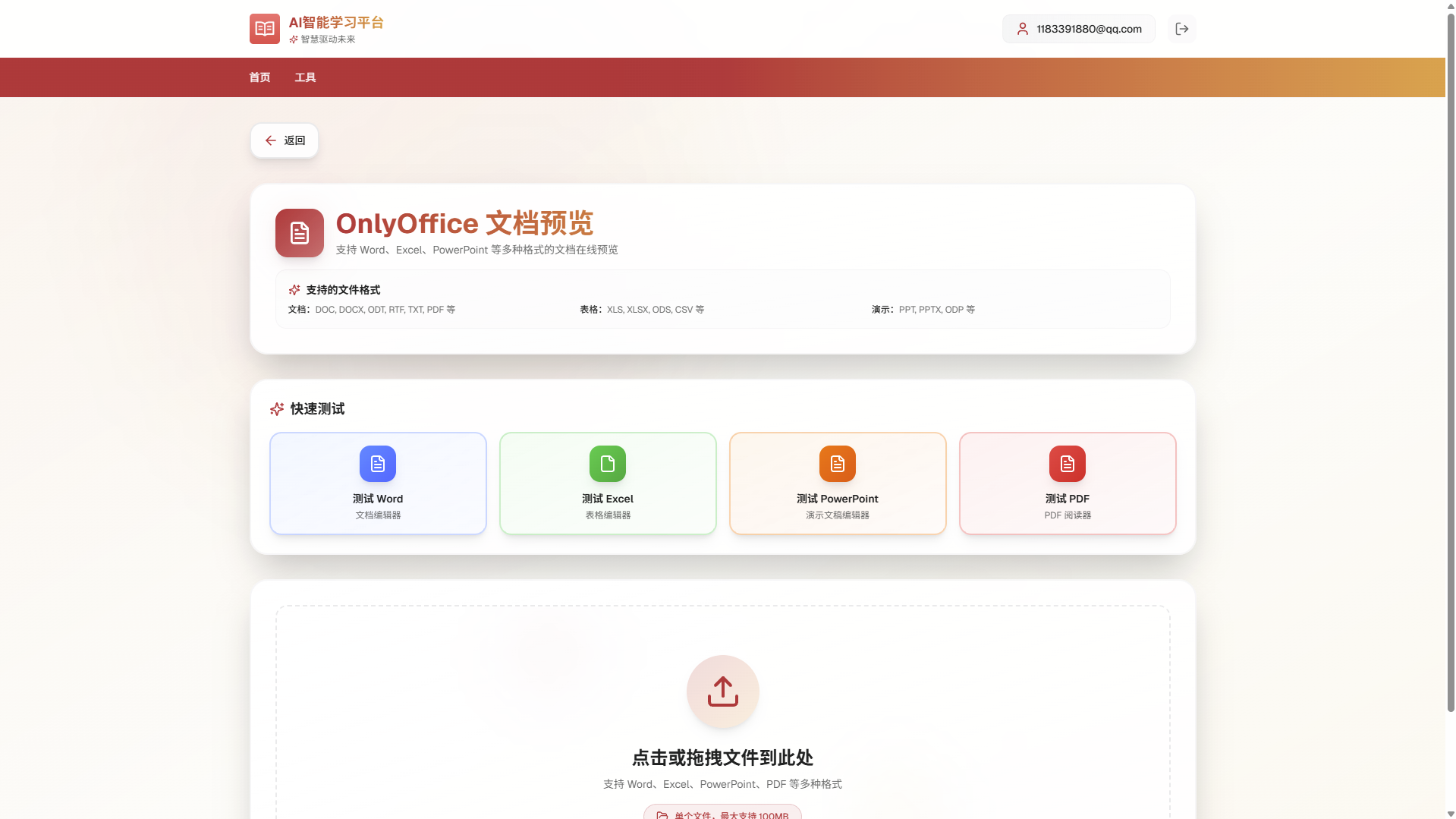Screen dimensions: 1456x819
Task: Click the back arrow icon in 返回
Action: [x=271, y=140]
